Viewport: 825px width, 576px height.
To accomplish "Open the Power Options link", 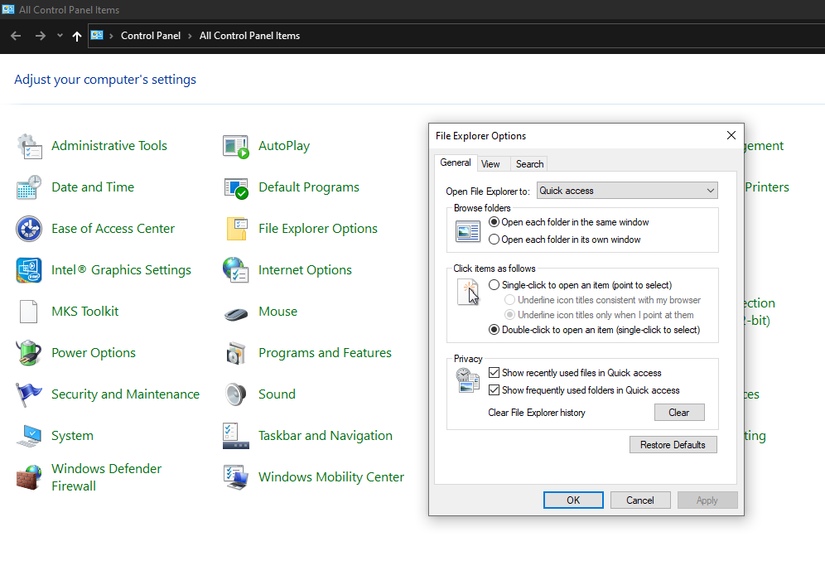I will coord(93,353).
